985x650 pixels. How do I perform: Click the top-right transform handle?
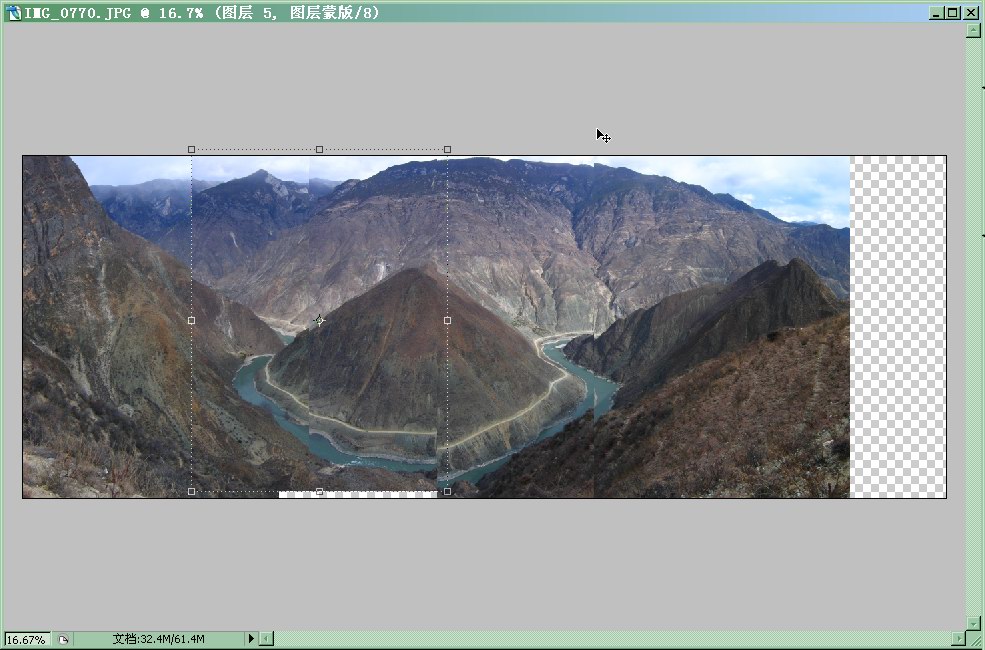click(447, 149)
